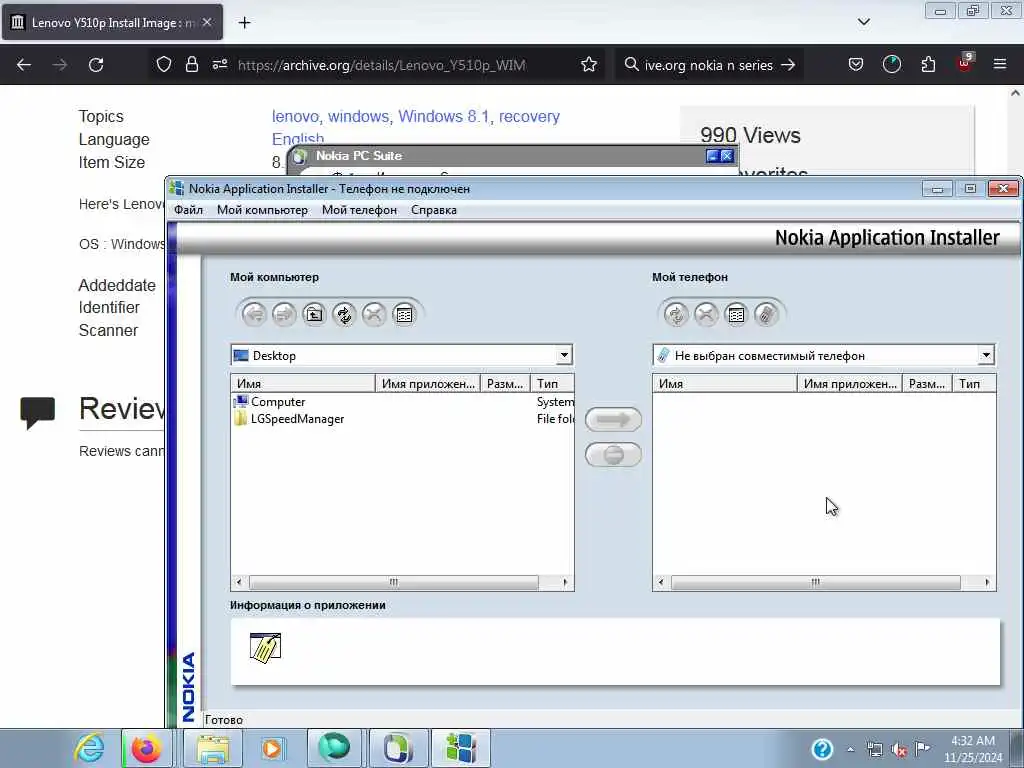
Task: Close the Lenovo Y510p tab
Action: (x=207, y=22)
